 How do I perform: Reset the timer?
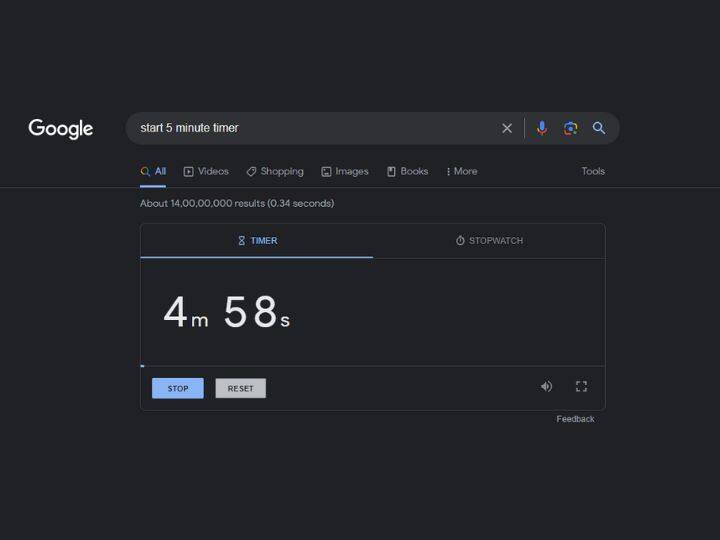click(x=241, y=388)
